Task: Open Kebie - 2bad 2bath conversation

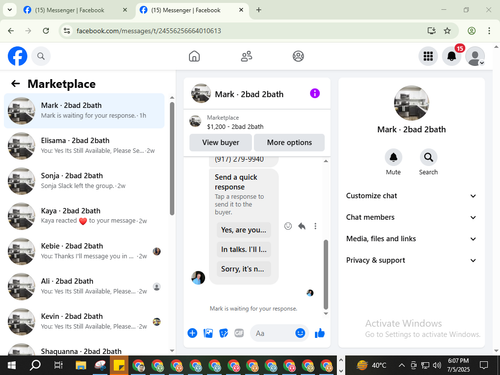Action: click(x=84, y=251)
